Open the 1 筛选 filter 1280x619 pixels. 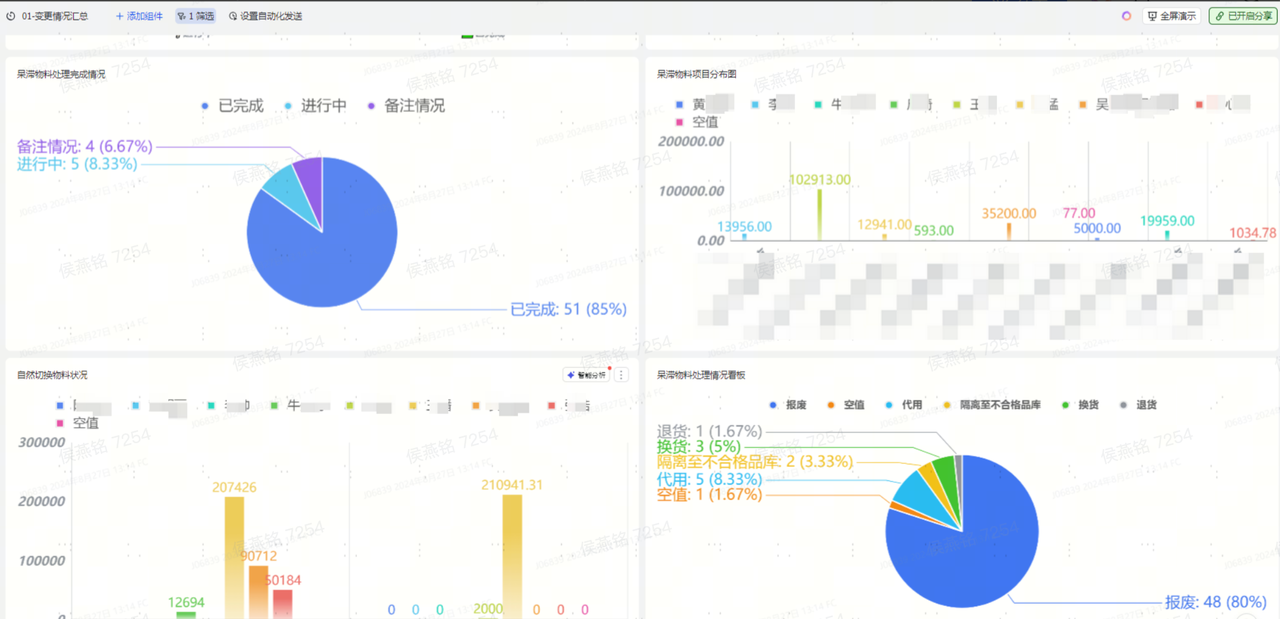click(x=195, y=16)
